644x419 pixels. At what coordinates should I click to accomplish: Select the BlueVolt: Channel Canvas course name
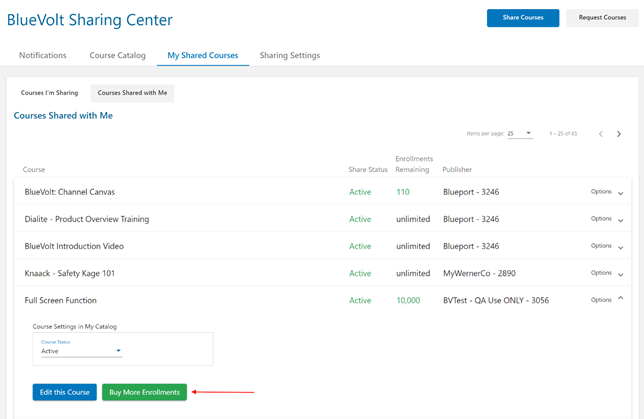pyautogui.click(x=69, y=192)
